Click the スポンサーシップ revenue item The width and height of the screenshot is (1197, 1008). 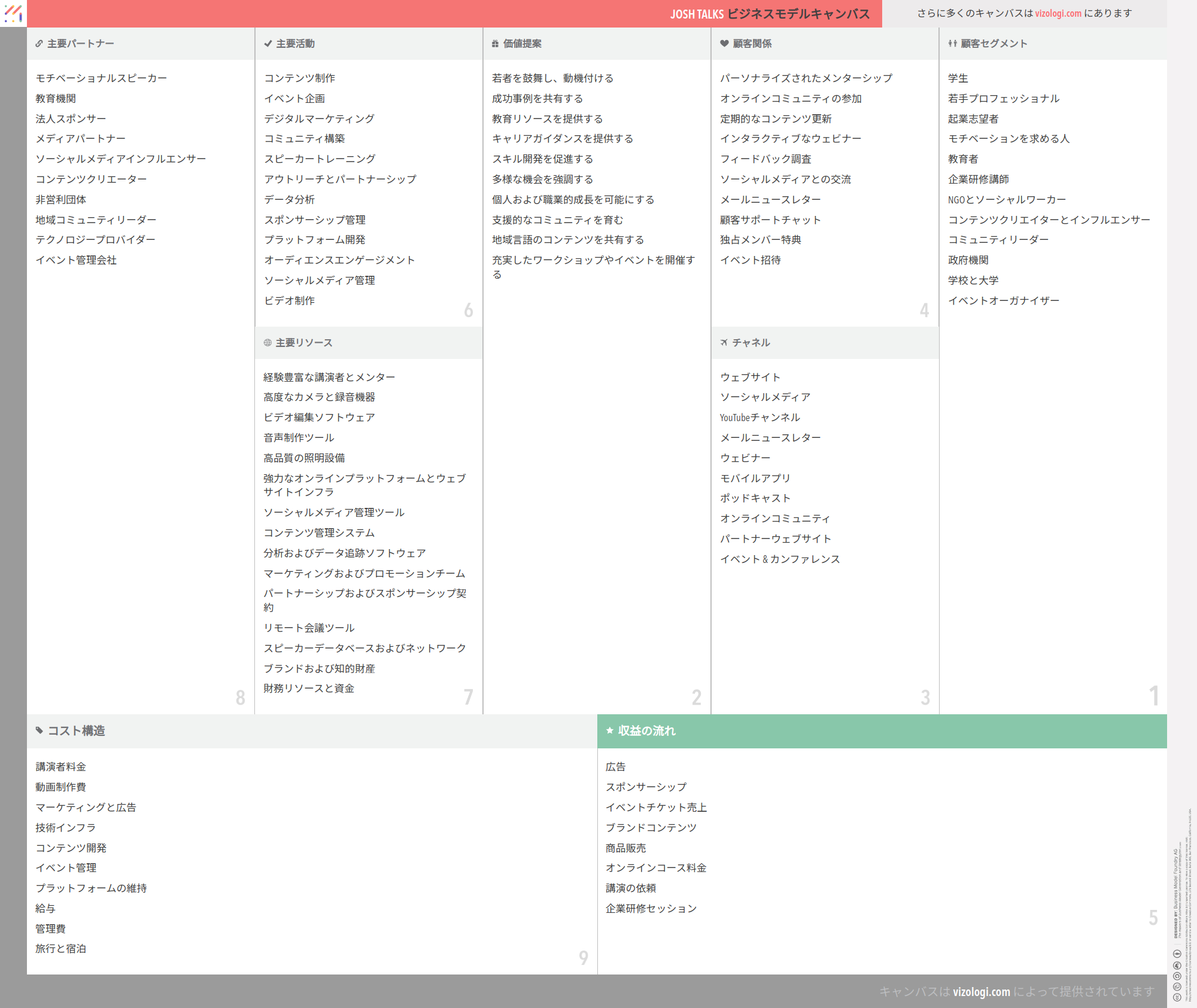(x=646, y=787)
